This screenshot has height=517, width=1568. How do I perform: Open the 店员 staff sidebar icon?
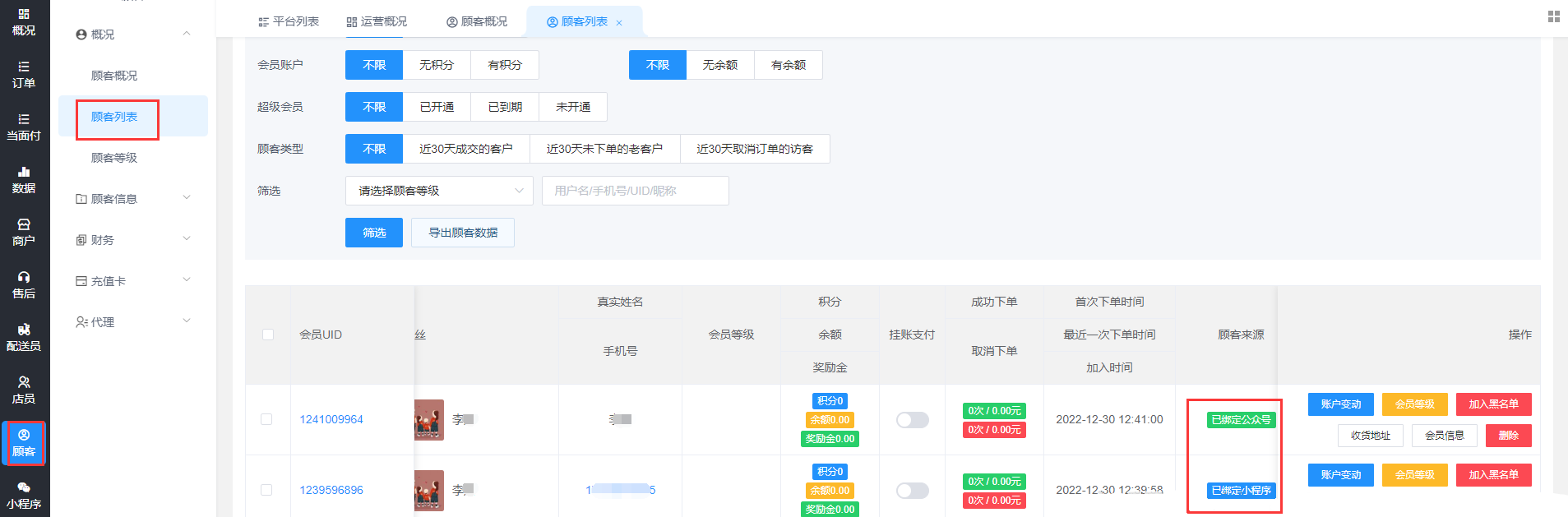[x=24, y=390]
